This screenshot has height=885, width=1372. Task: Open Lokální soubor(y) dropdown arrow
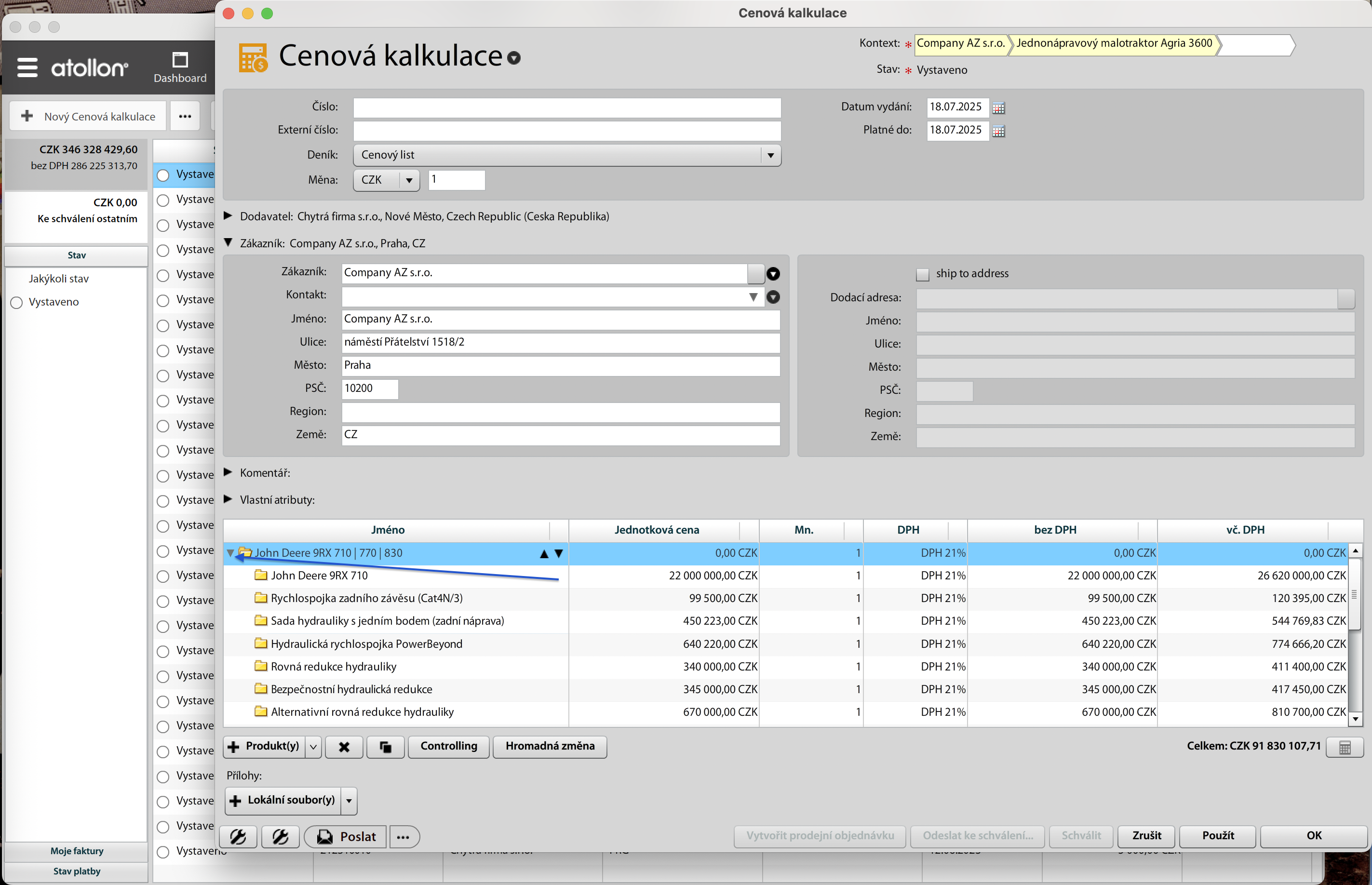pyautogui.click(x=349, y=801)
